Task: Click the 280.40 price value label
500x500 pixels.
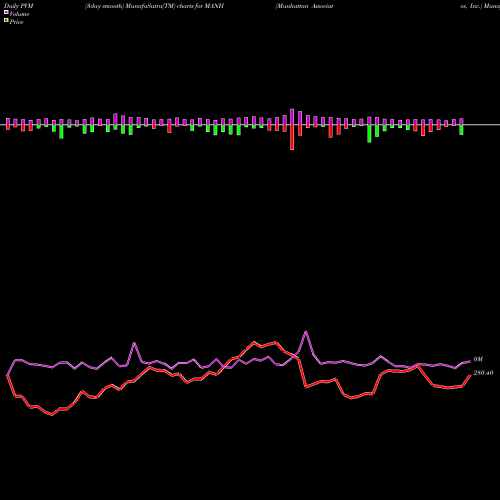Action: pos(483,373)
